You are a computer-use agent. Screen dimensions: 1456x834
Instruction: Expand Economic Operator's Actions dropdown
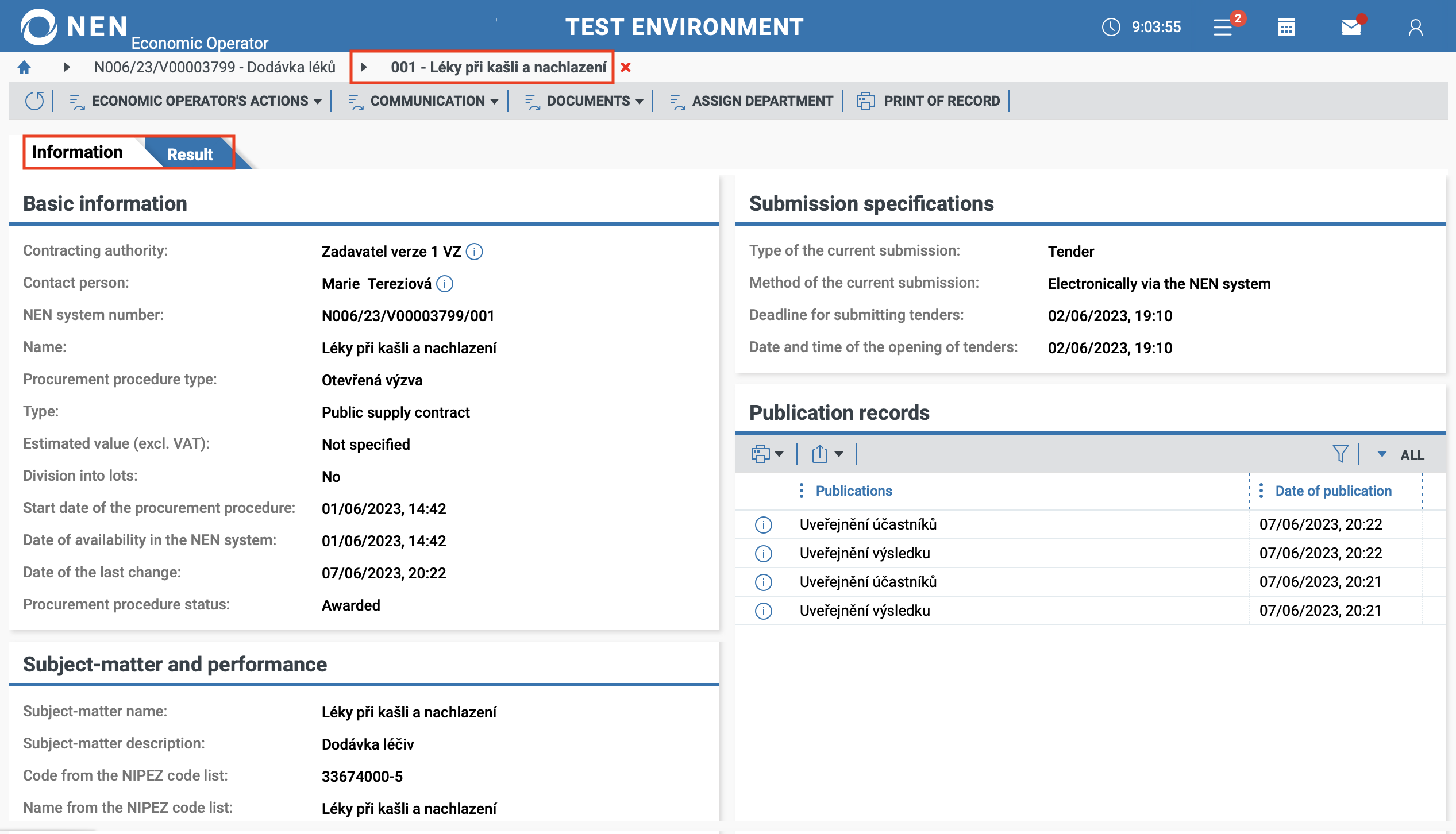(x=195, y=101)
